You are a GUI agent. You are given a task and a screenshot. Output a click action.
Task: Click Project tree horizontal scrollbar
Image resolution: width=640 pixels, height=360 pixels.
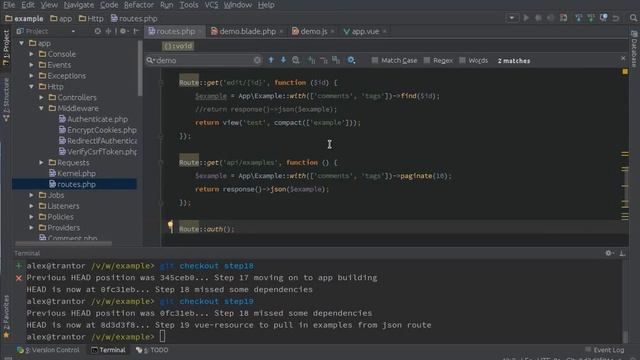[63, 243]
